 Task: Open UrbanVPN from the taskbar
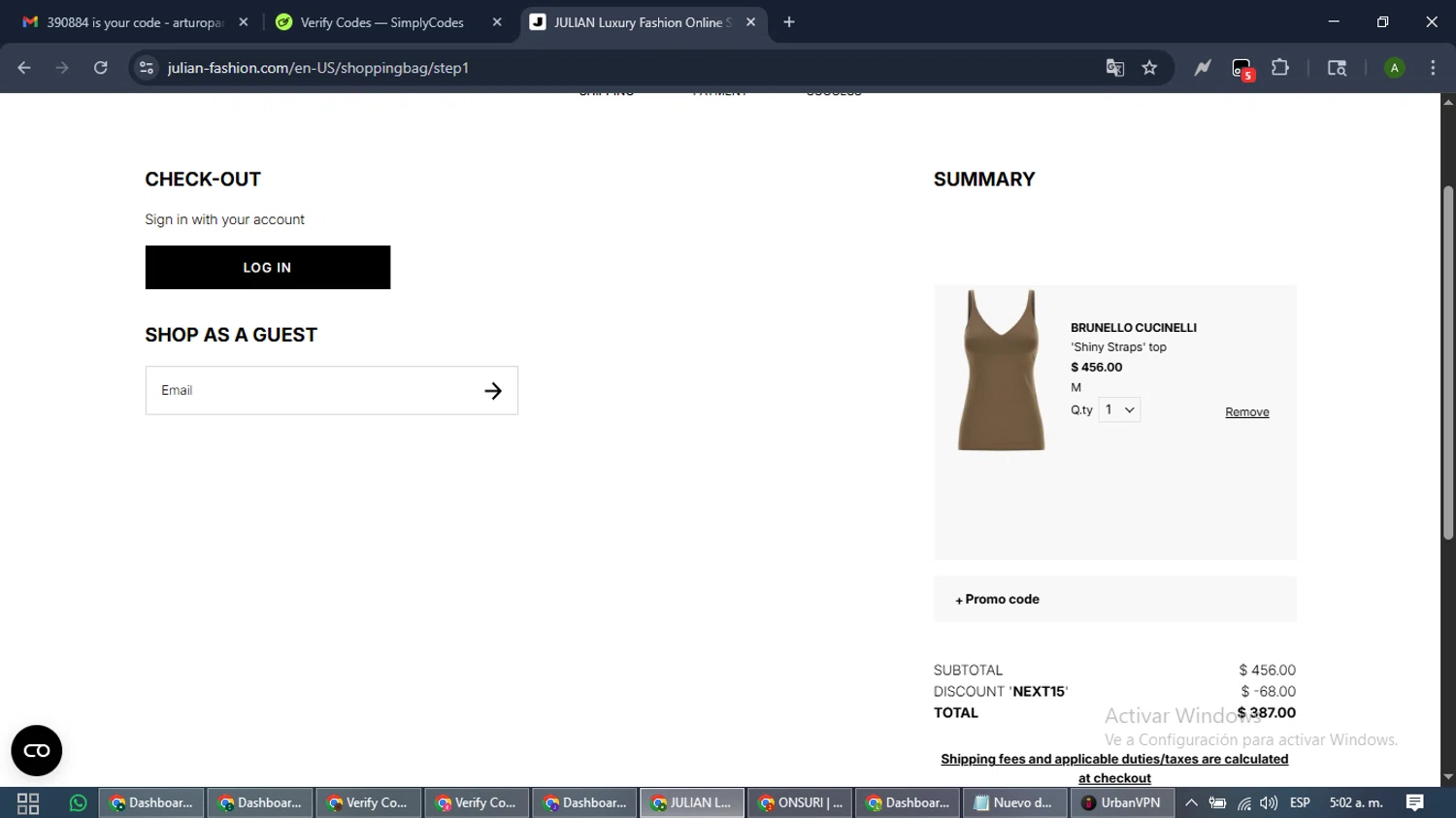tap(1122, 803)
